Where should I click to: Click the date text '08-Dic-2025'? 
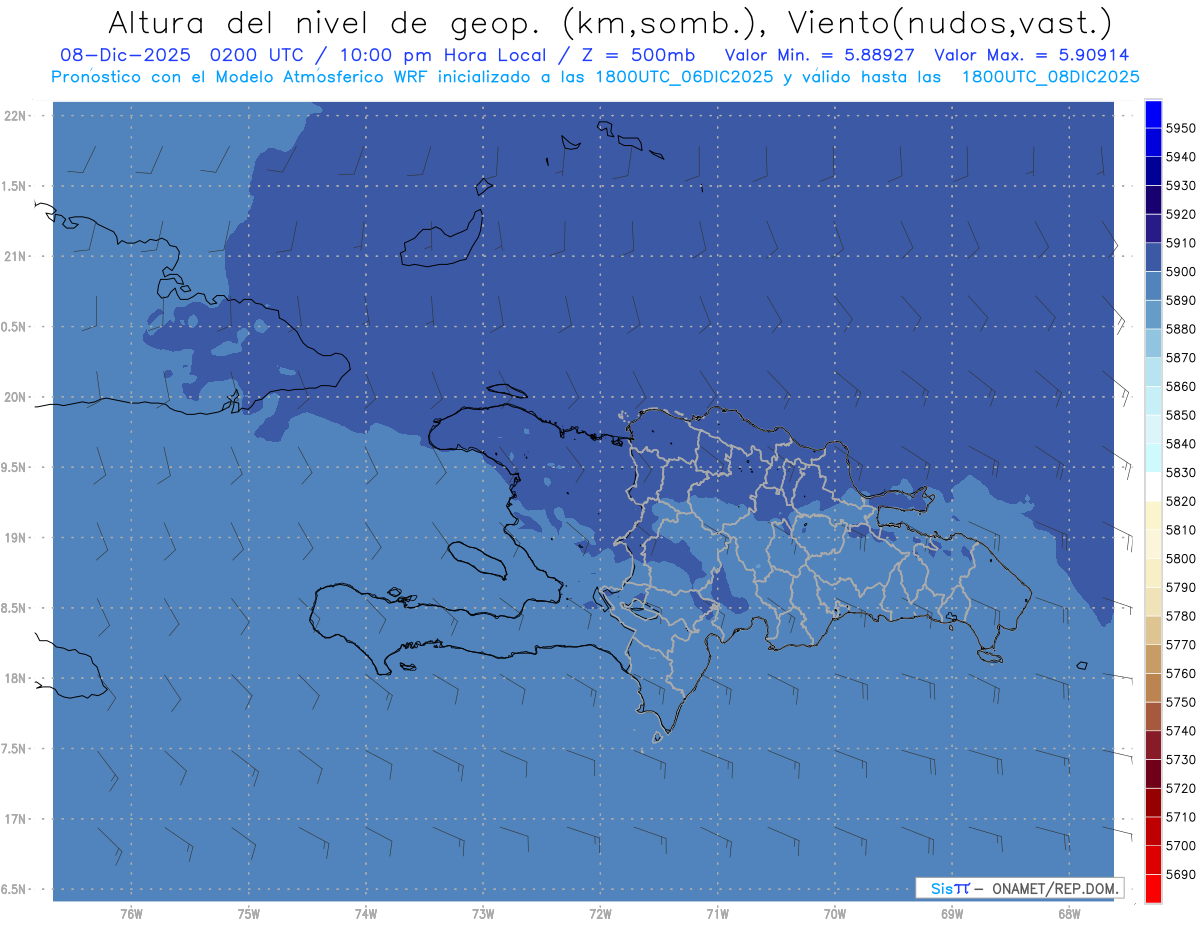(124, 55)
